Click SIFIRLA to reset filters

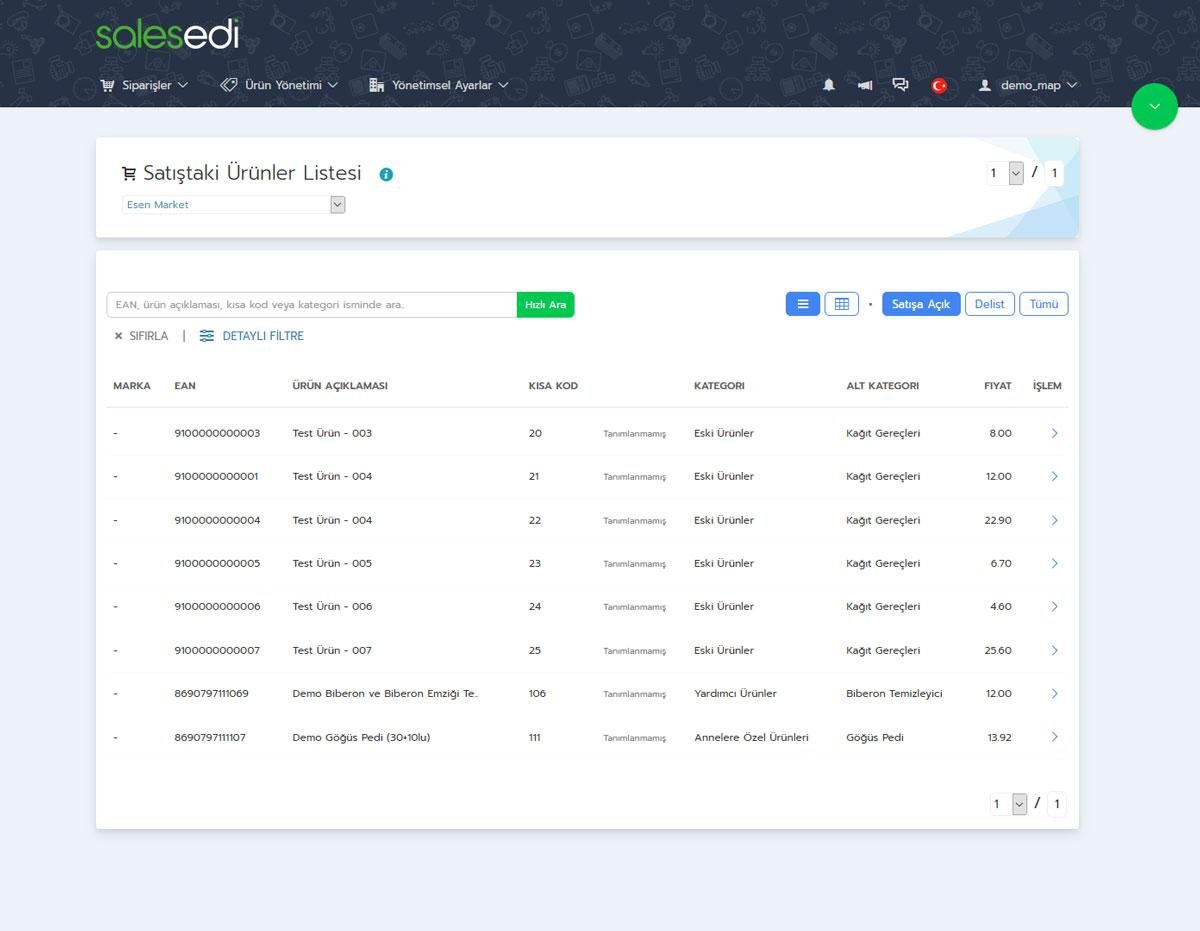141,336
